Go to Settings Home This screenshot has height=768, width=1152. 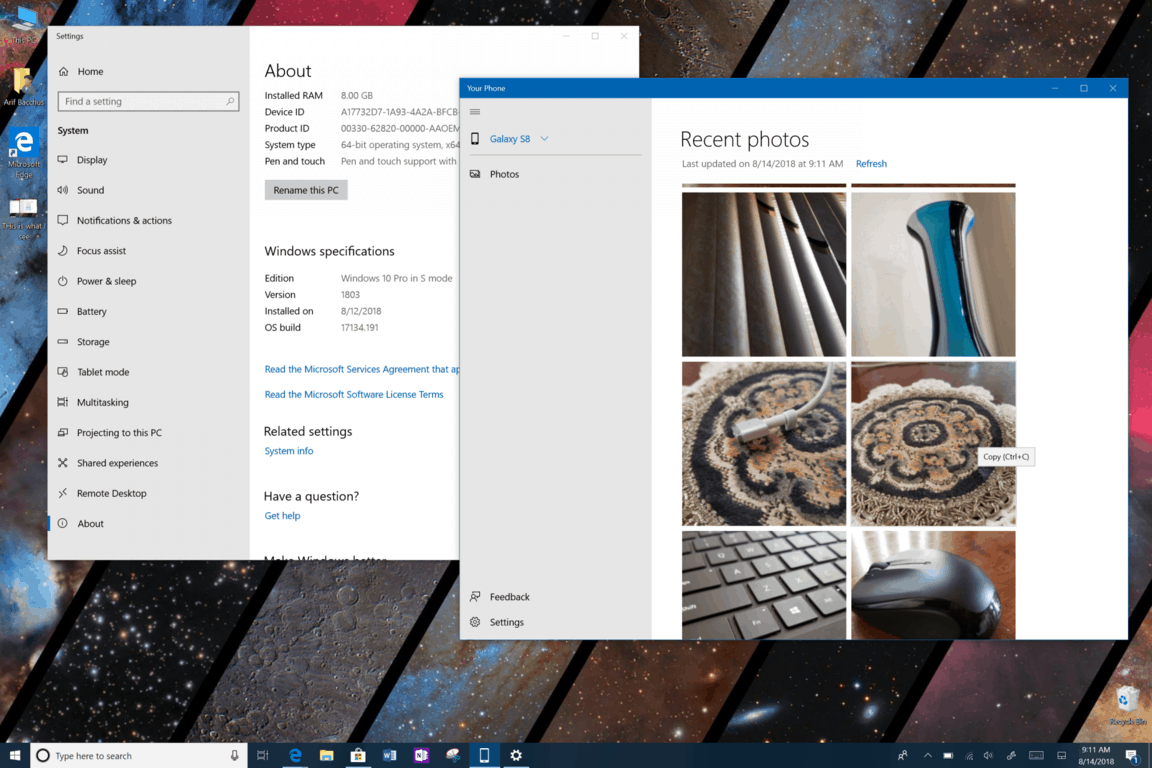point(90,71)
